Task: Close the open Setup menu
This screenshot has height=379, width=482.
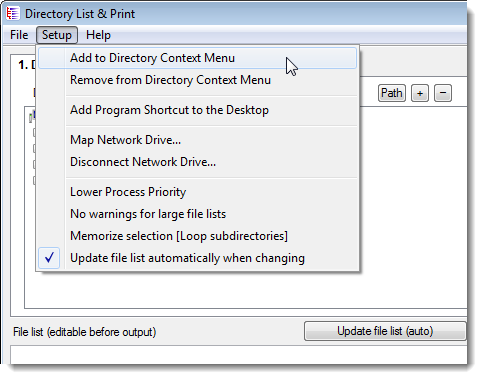Action: [x=57, y=35]
